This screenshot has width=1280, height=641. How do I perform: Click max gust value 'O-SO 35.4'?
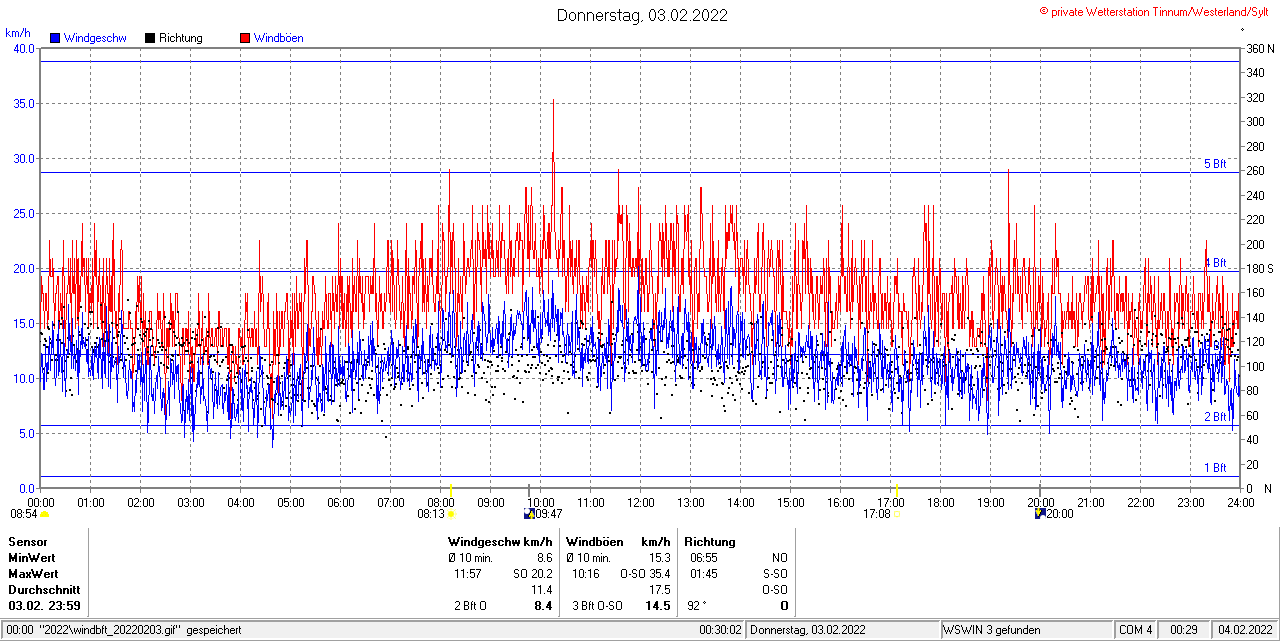click(645, 574)
